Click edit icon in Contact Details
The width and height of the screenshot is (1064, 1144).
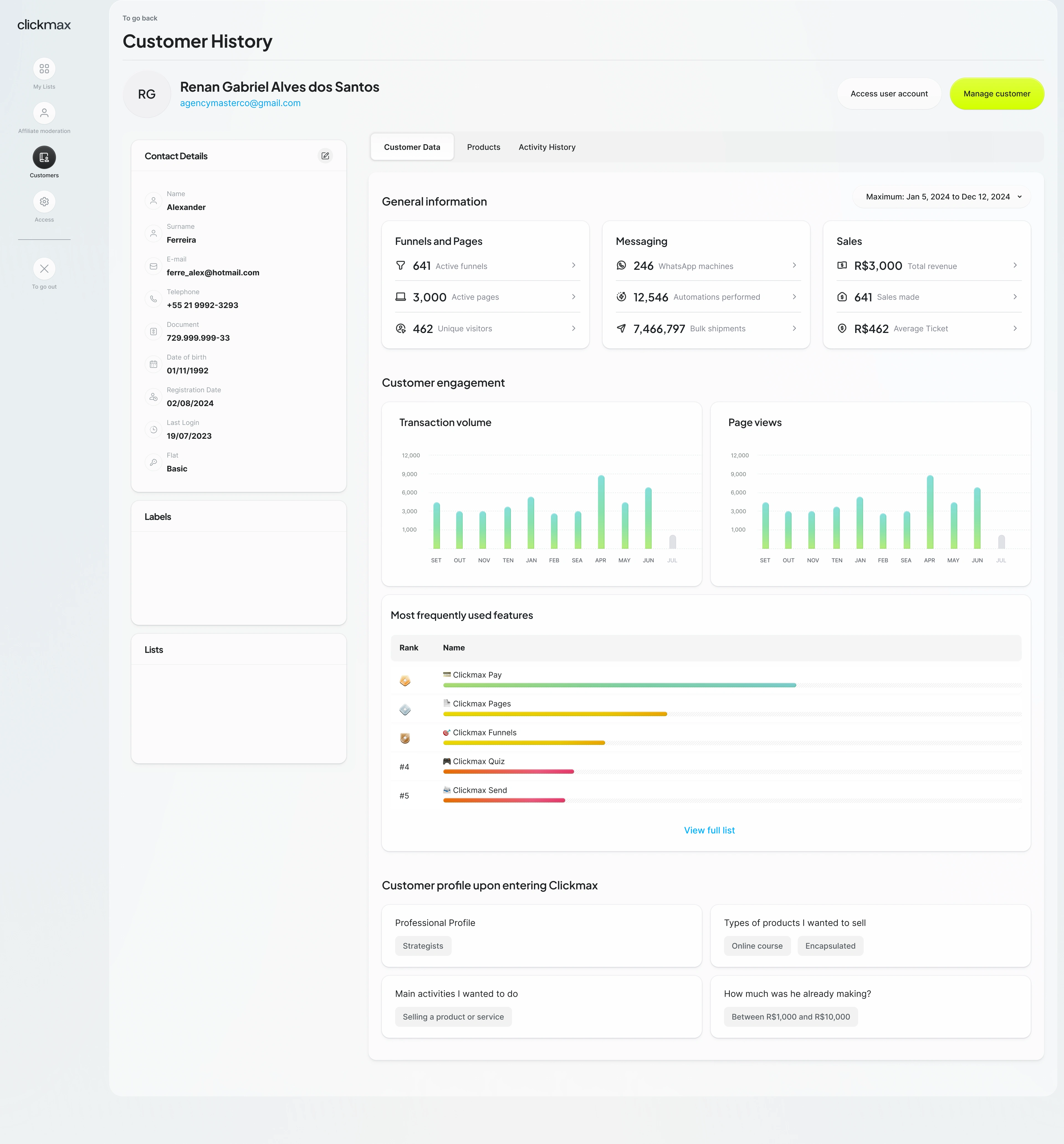click(x=325, y=156)
